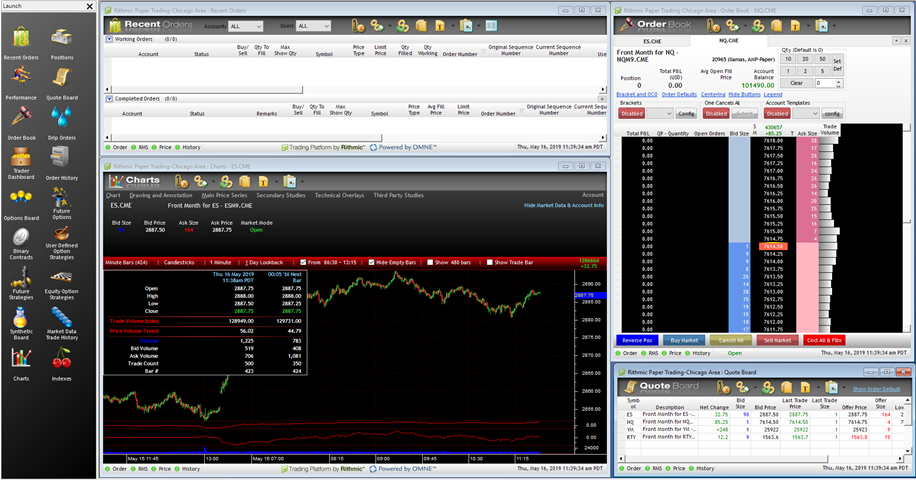The height and width of the screenshot is (480, 916).
Task: Click Reverse Pos button in Order Book
Action: (637, 340)
